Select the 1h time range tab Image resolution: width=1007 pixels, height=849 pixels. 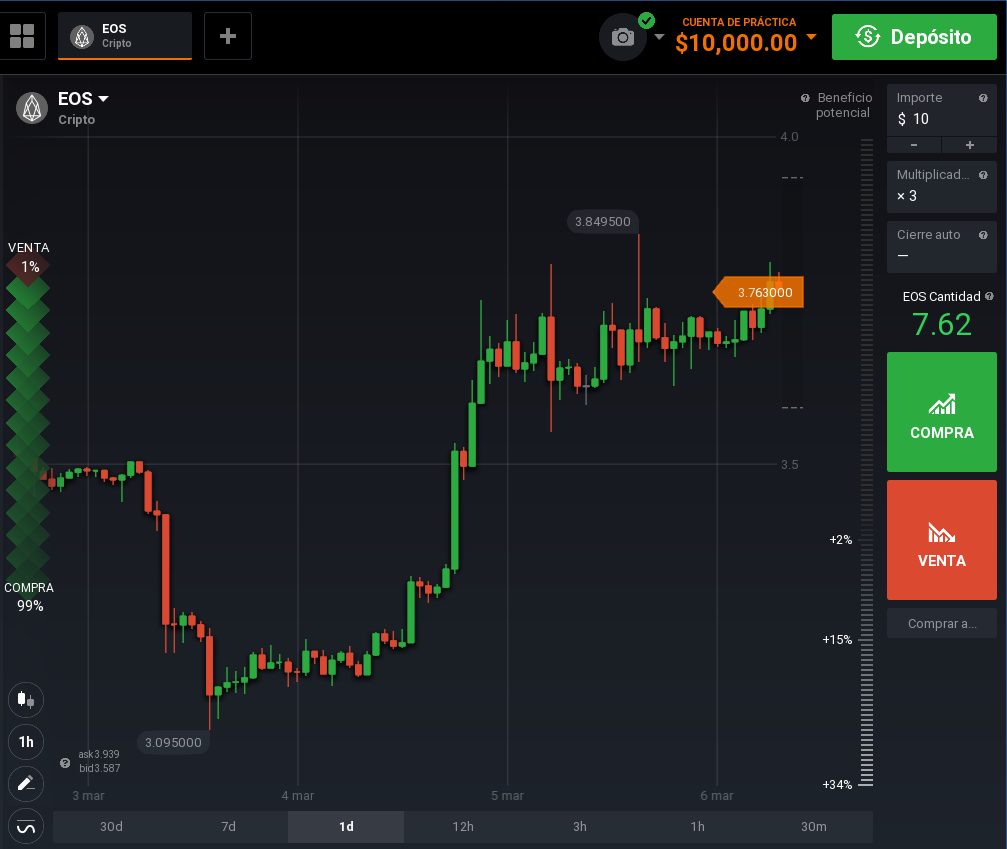[x=697, y=827]
